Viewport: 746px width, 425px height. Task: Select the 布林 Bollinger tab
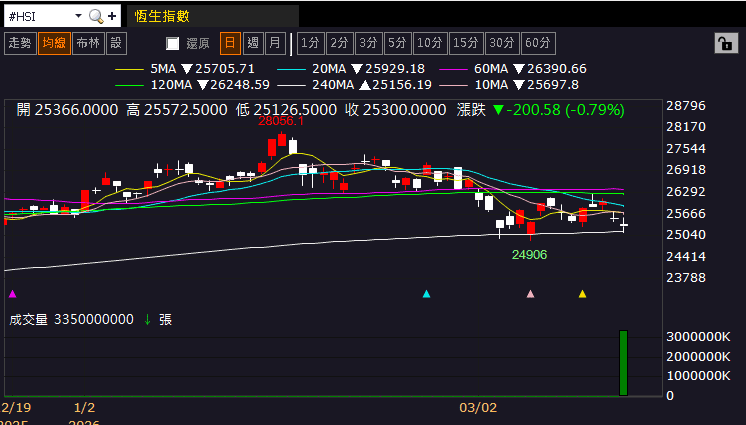88,43
